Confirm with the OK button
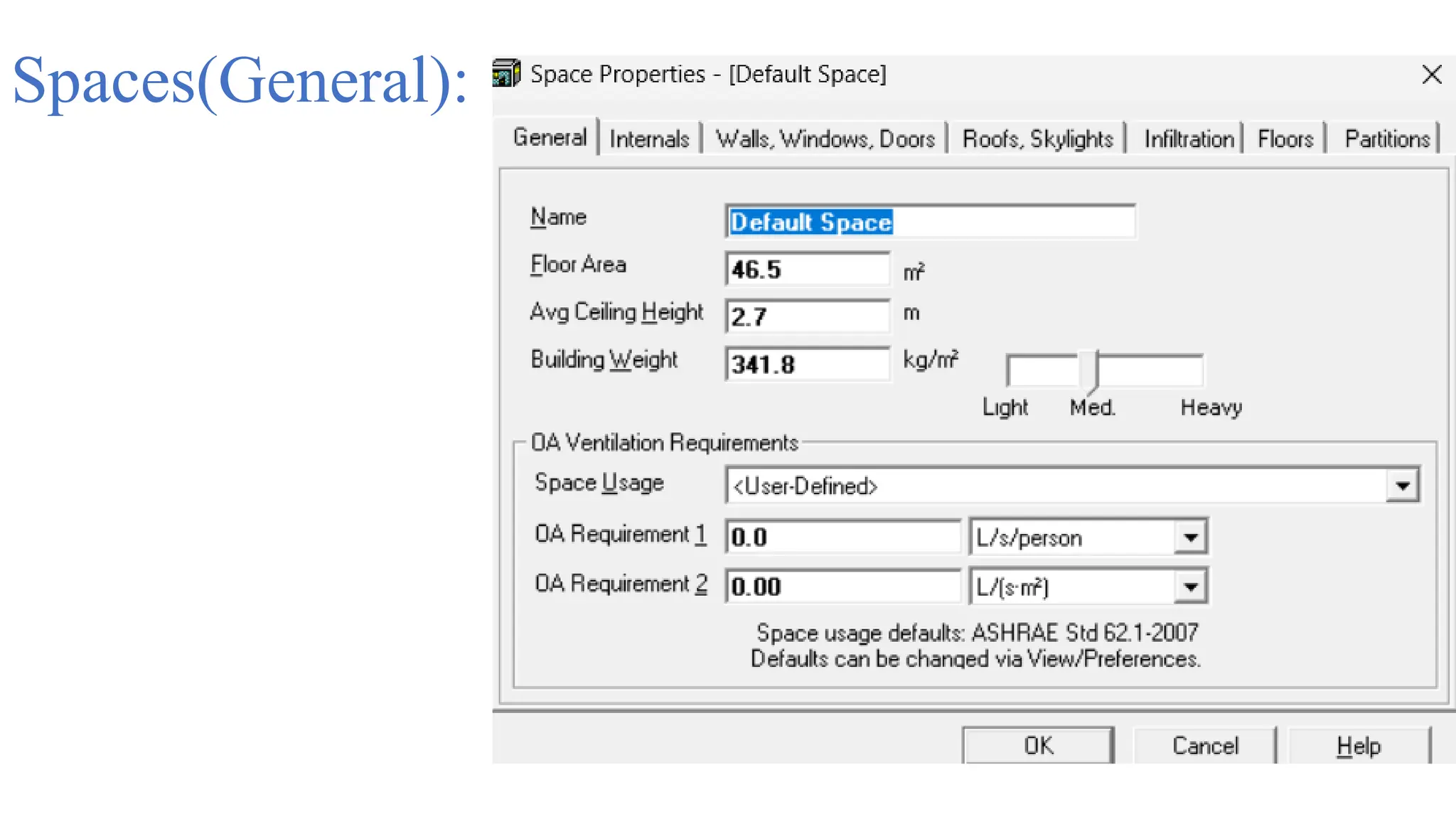 tap(1038, 745)
